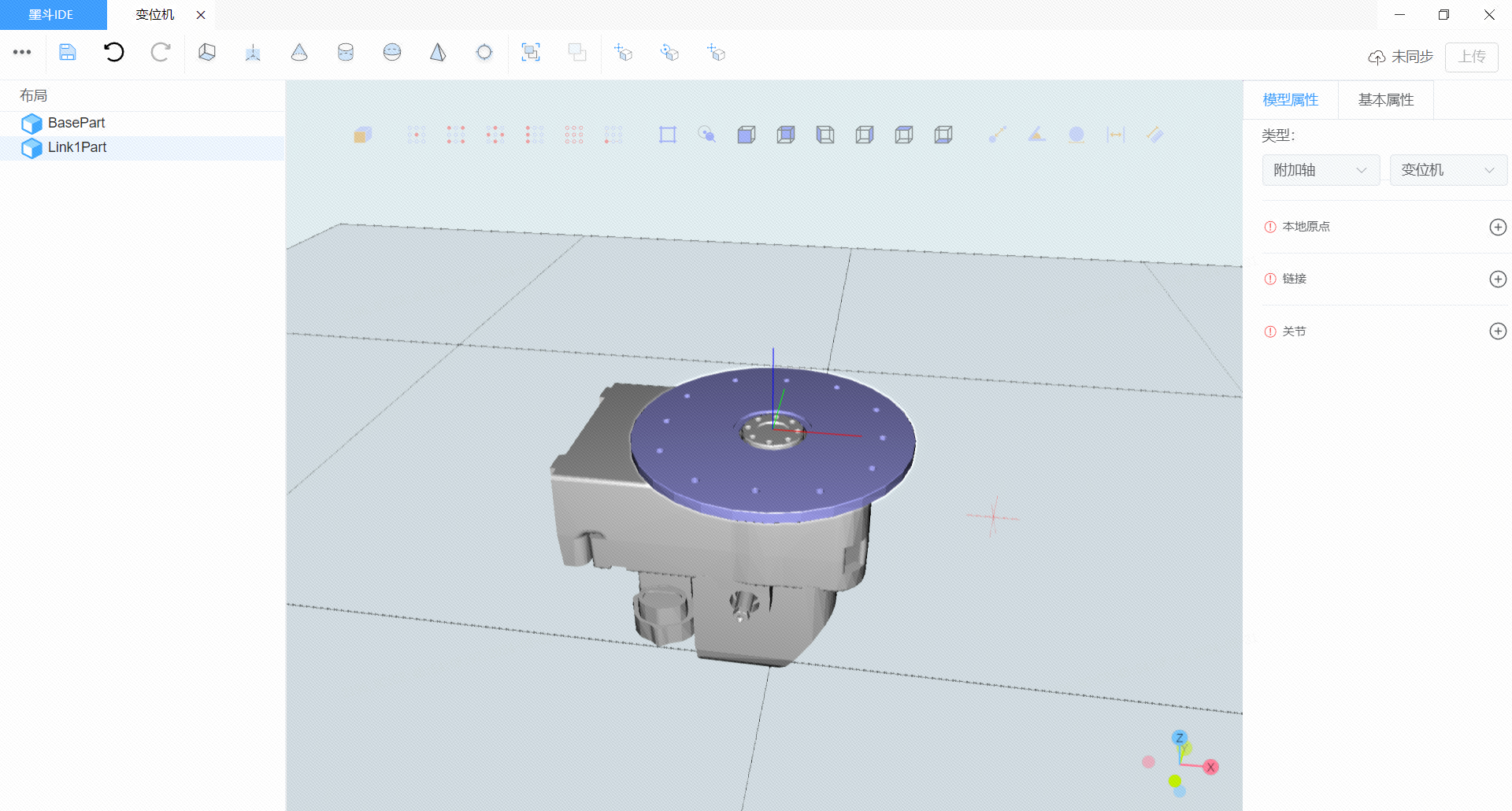
Task: Open the 变位机 subtype dropdown
Action: tap(1447, 170)
